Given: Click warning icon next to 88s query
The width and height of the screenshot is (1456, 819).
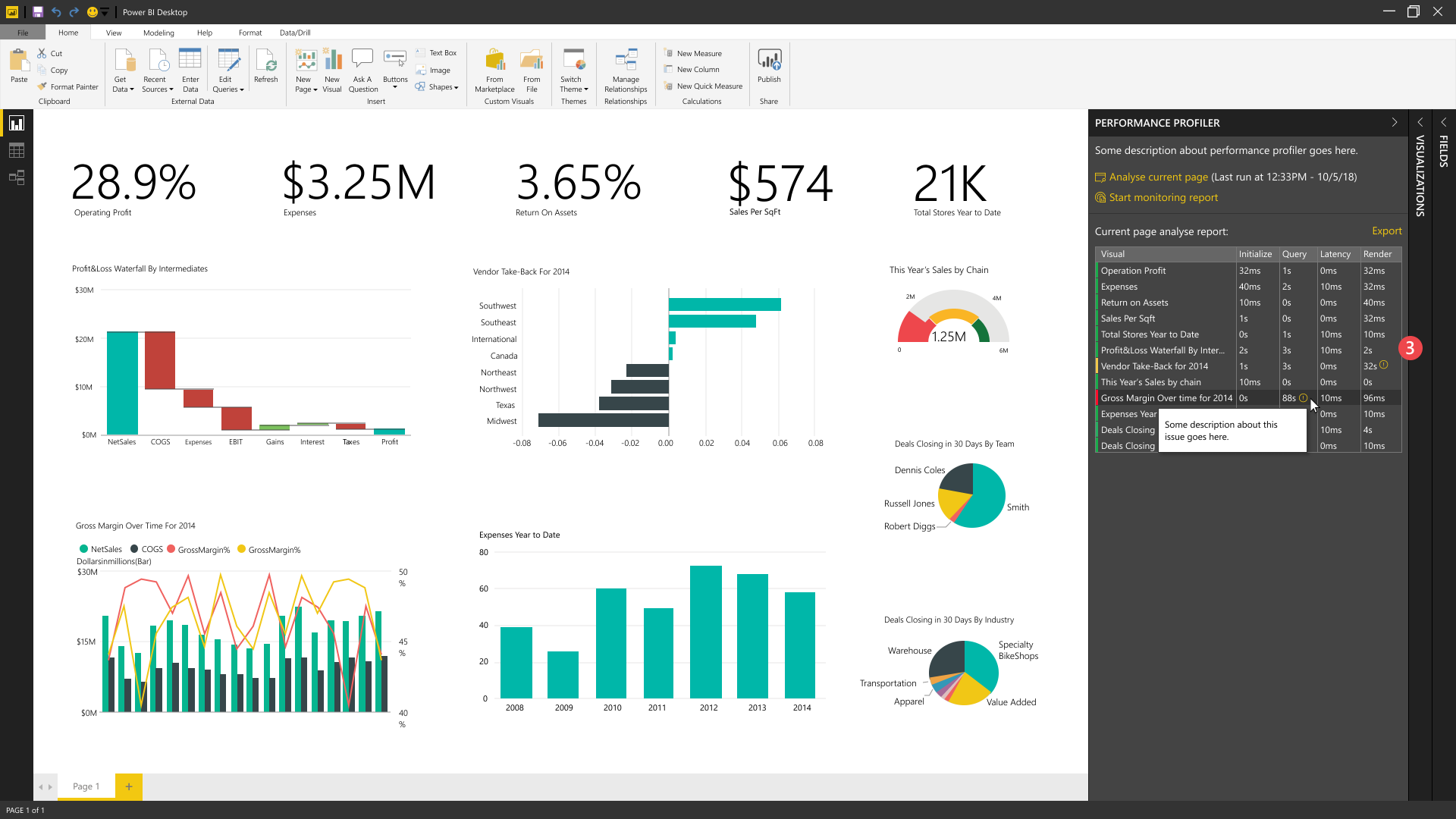Looking at the screenshot, I should [x=1304, y=398].
